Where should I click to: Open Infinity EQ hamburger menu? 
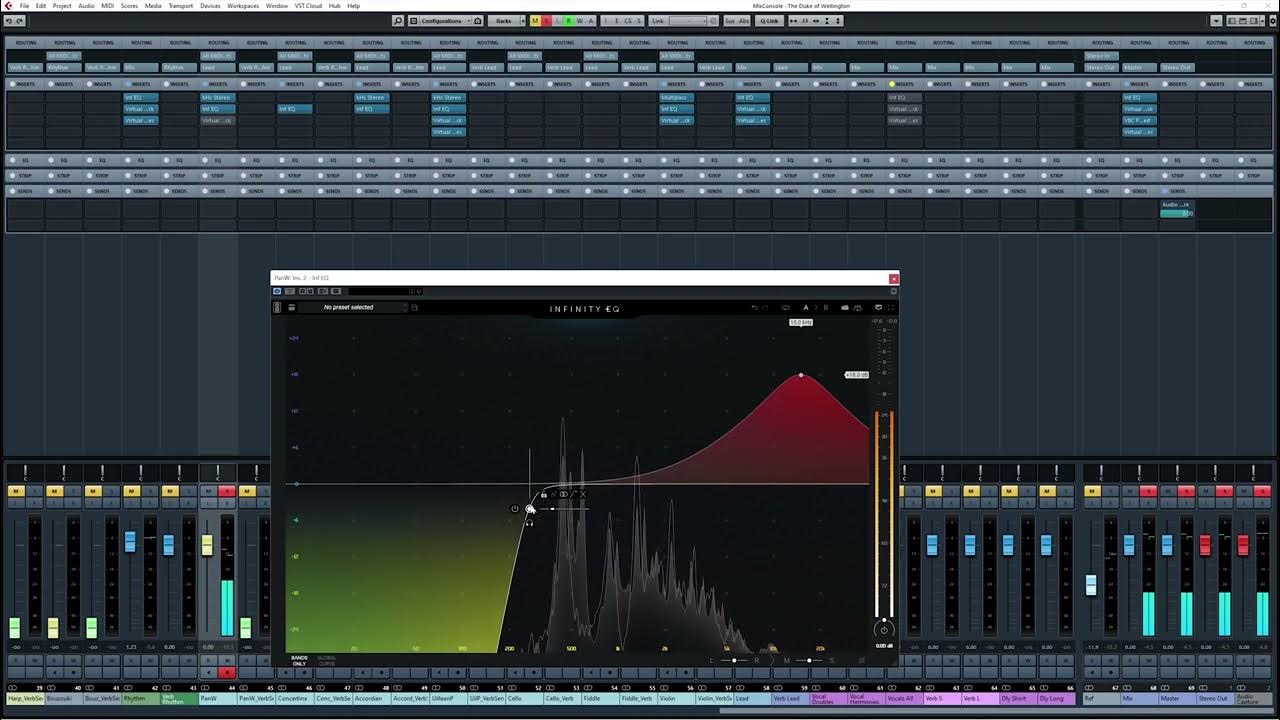[x=292, y=307]
